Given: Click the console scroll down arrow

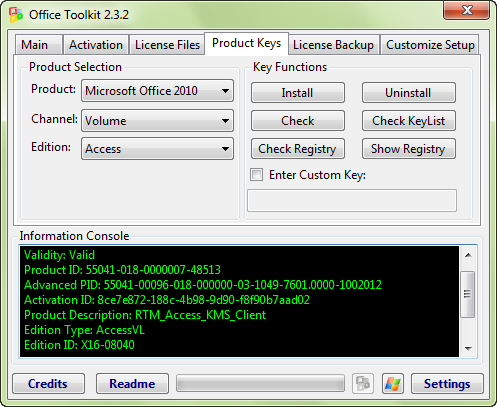Looking at the screenshot, I should tap(468, 349).
